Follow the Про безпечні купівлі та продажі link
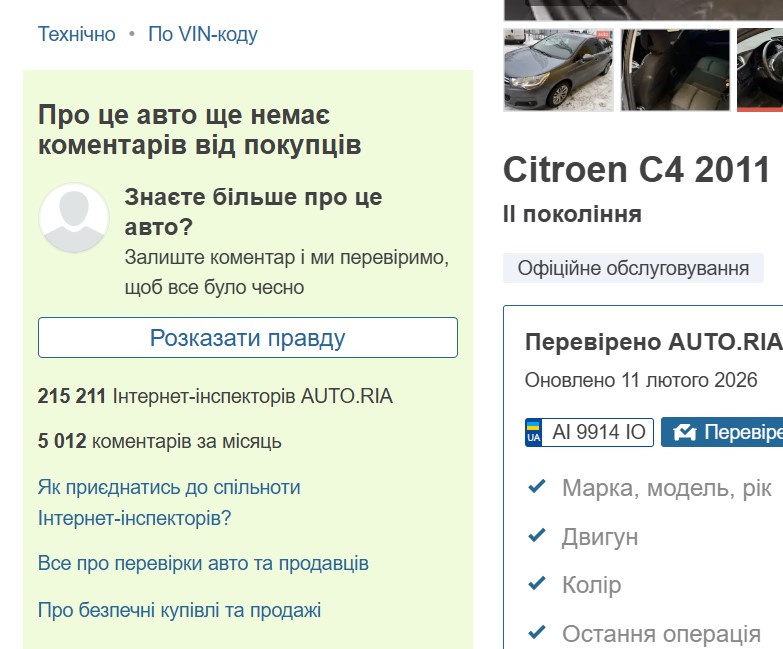783x649 pixels. 179,610
